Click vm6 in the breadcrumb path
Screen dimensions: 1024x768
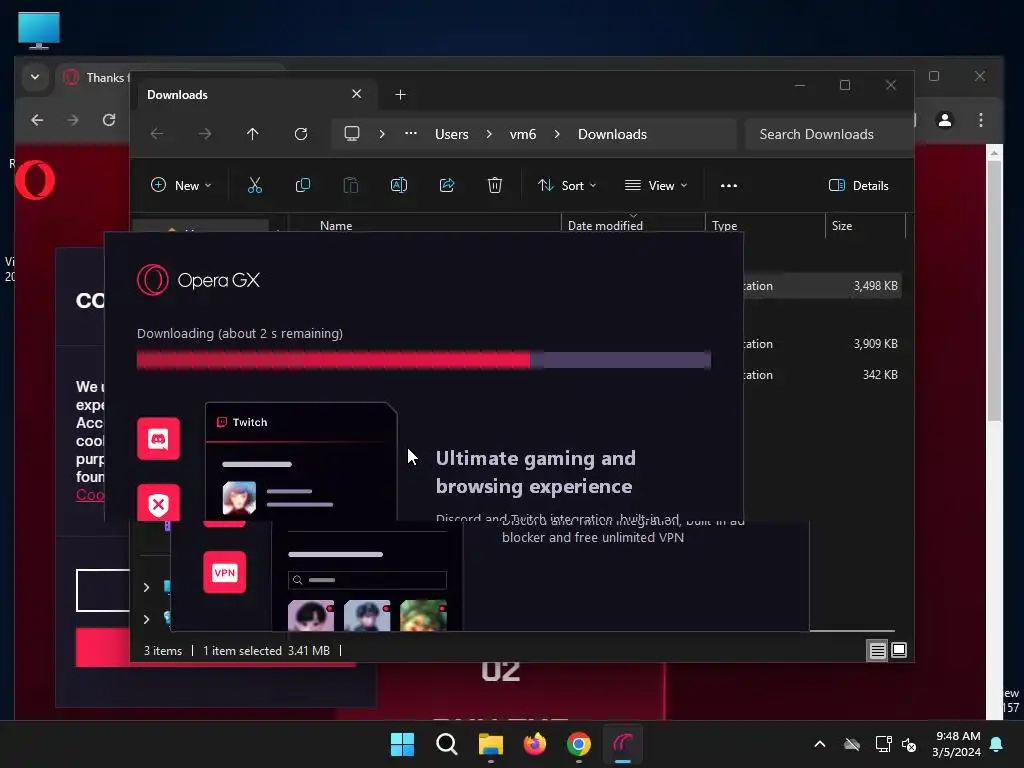click(x=523, y=134)
